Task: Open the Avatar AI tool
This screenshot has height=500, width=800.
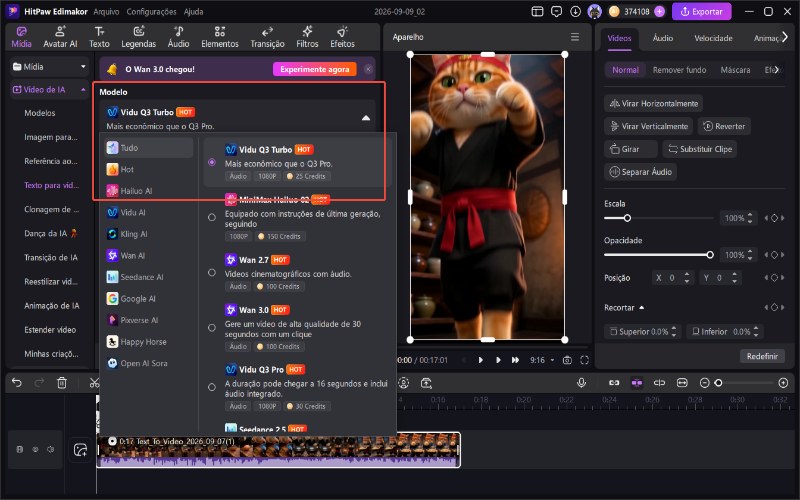Action: coord(60,37)
